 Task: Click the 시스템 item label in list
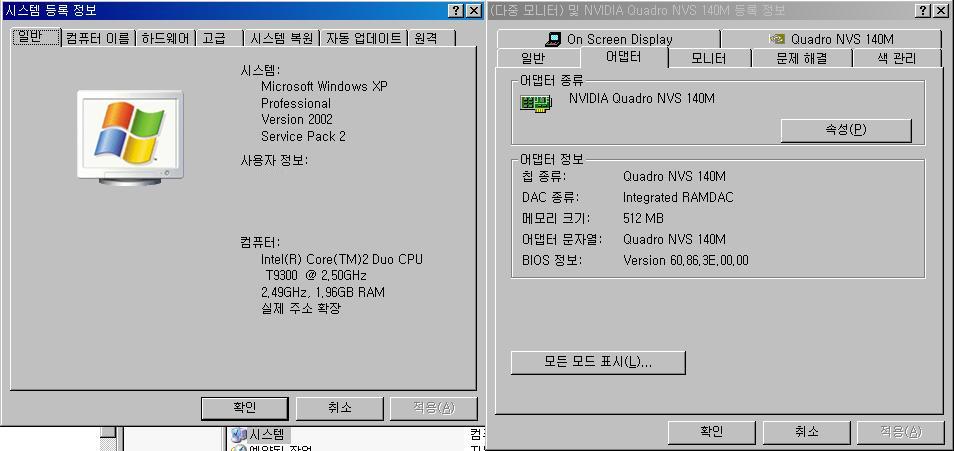[266, 435]
